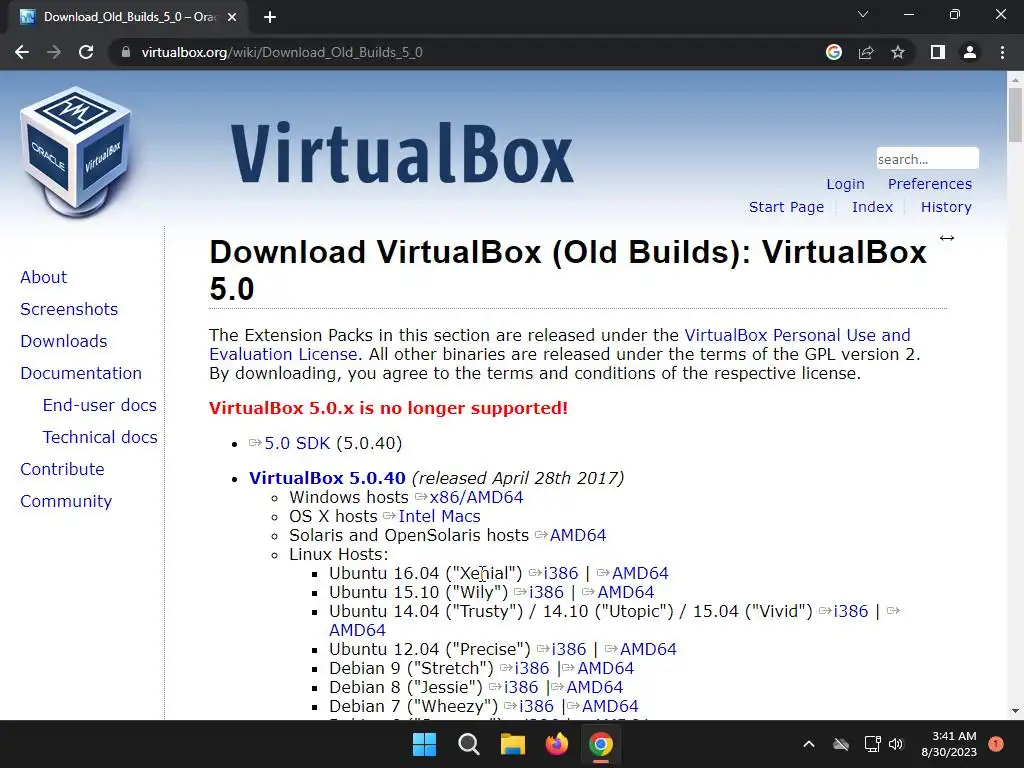This screenshot has height=768, width=1024.
Task: Go back to the previous page
Action: tap(22, 52)
